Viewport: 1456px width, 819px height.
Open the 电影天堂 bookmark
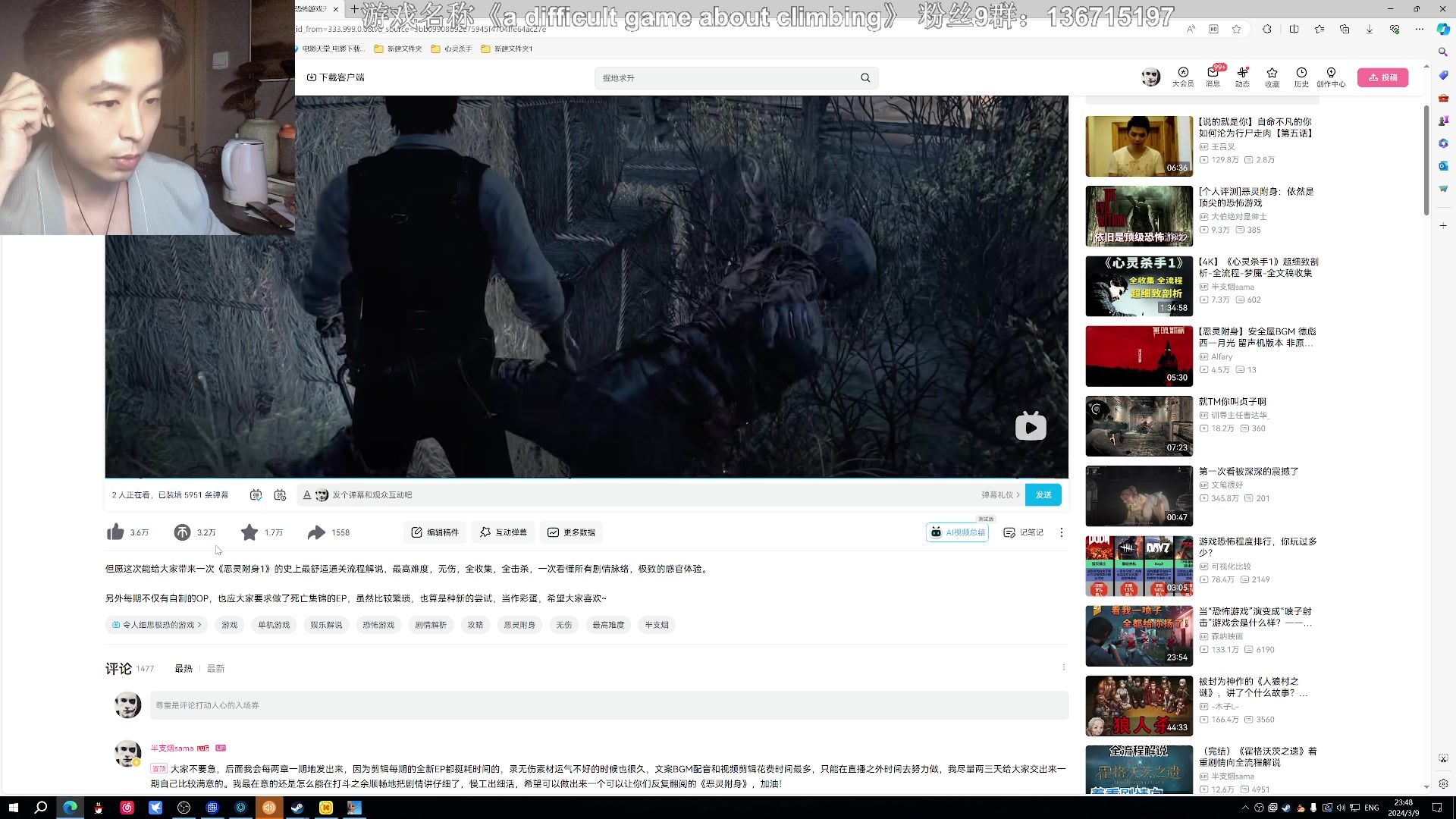click(330, 49)
